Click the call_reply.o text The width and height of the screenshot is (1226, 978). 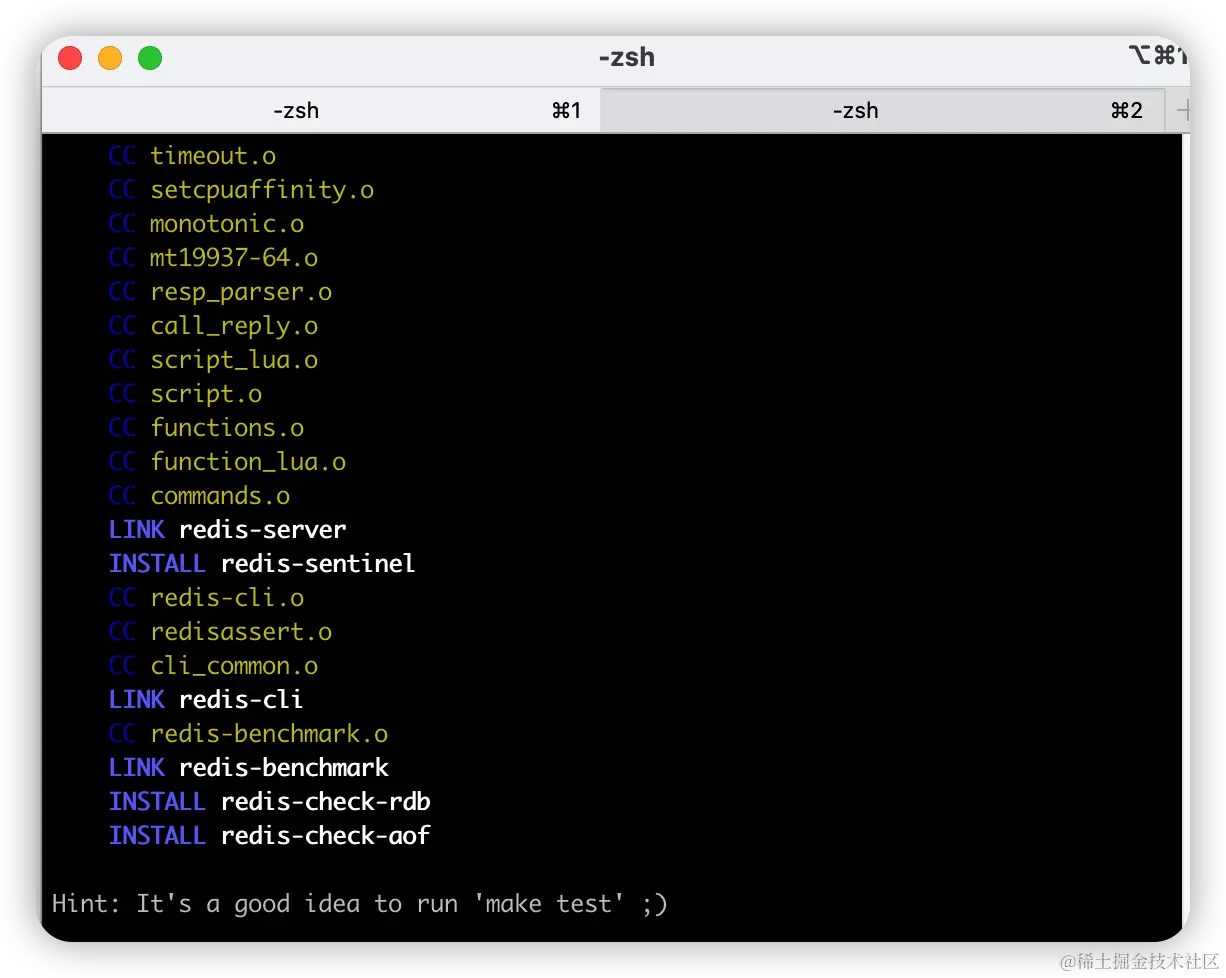pyautogui.click(x=234, y=326)
